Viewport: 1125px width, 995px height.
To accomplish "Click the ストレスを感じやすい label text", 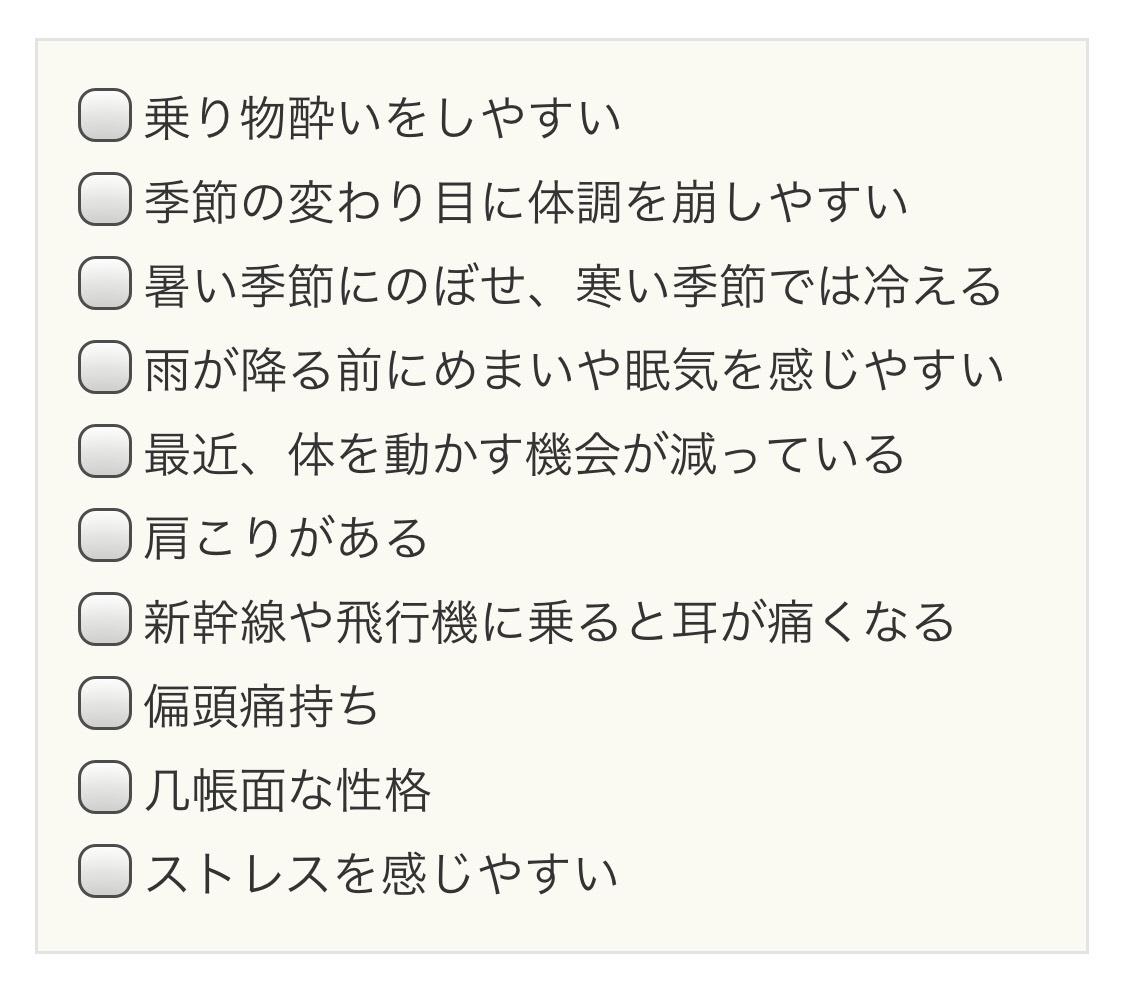I will click(x=381, y=874).
